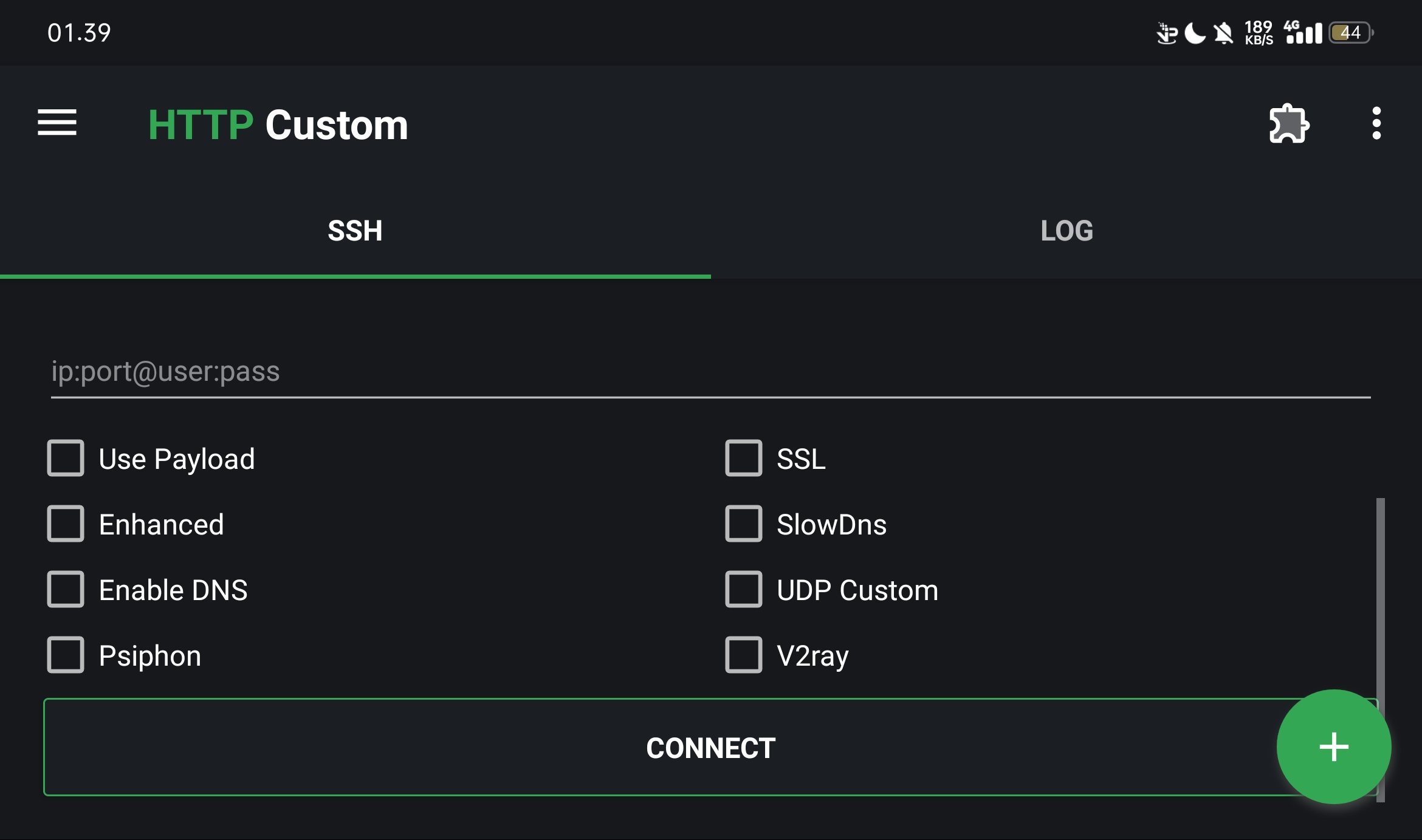Focus the ip:port@user:pass input field
The image size is (1422, 840).
710,372
